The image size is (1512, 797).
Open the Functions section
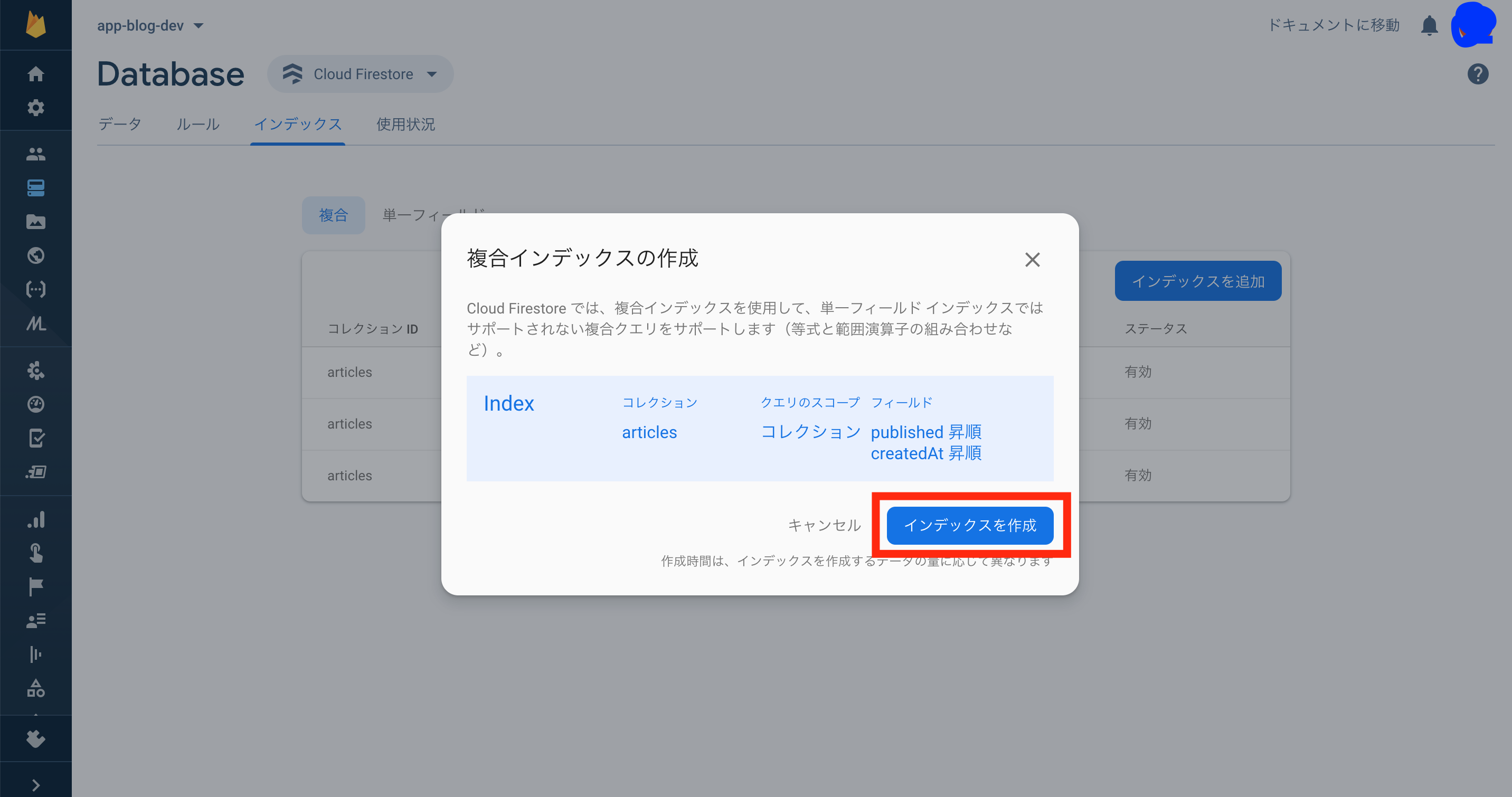coord(36,289)
